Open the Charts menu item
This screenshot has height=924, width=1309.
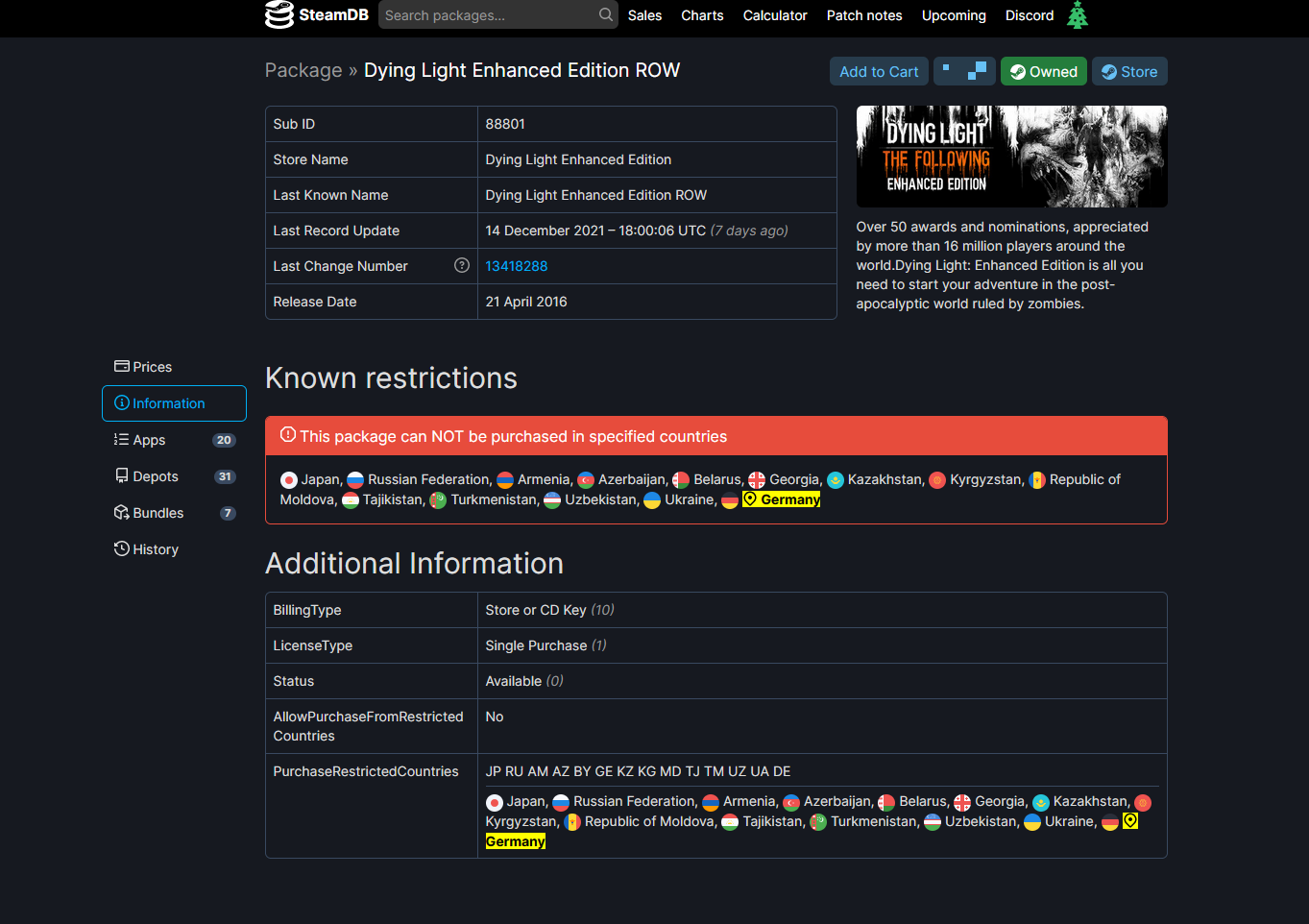coord(703,15)
